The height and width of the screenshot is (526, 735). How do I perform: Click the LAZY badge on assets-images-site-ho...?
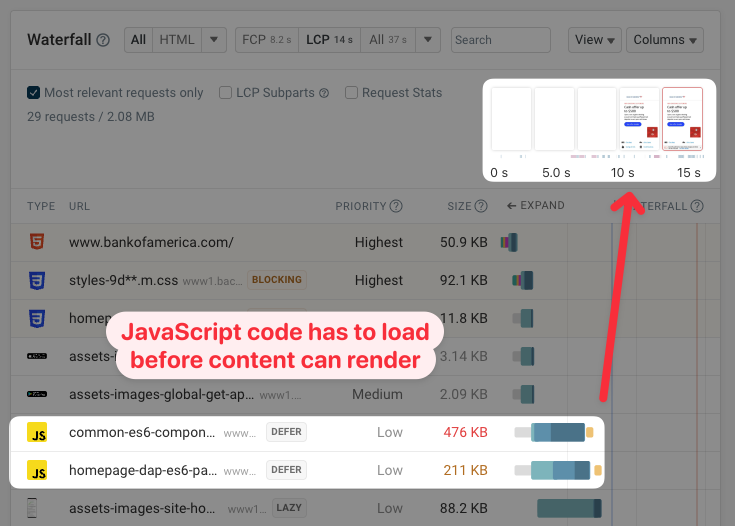[289, 508]
